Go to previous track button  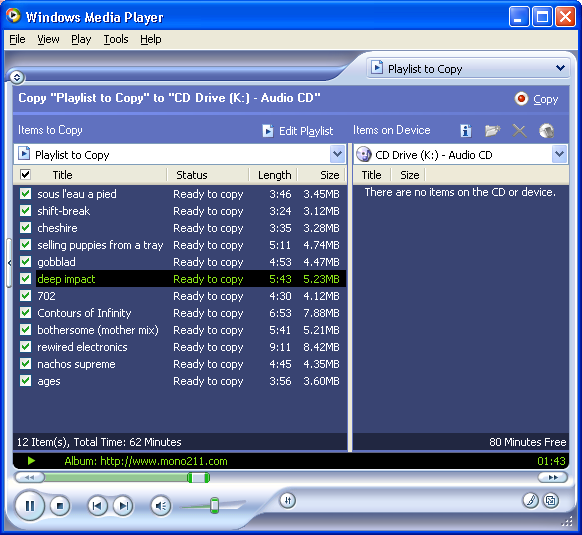(97, 506)
